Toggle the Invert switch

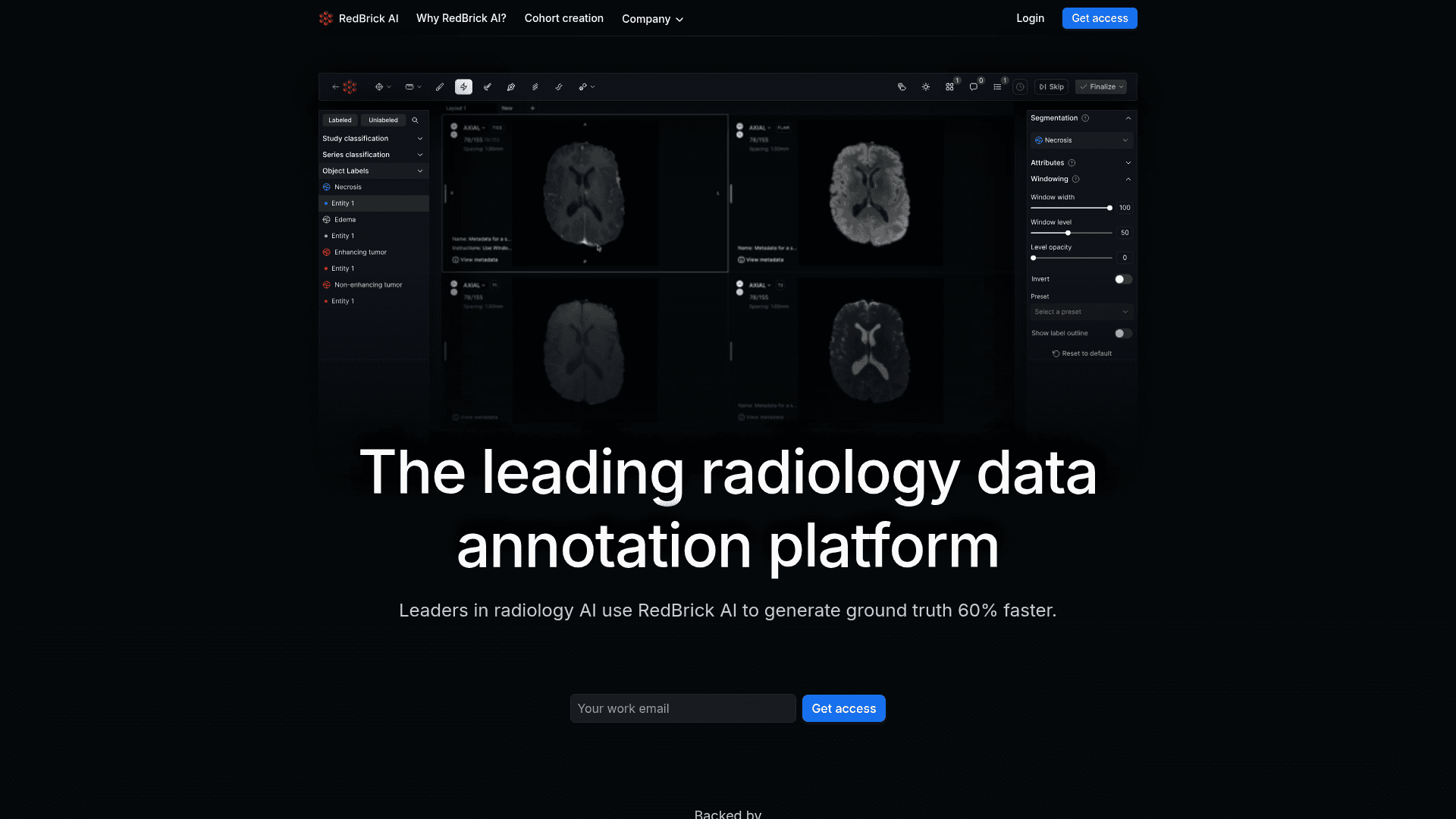point(1123,280)
